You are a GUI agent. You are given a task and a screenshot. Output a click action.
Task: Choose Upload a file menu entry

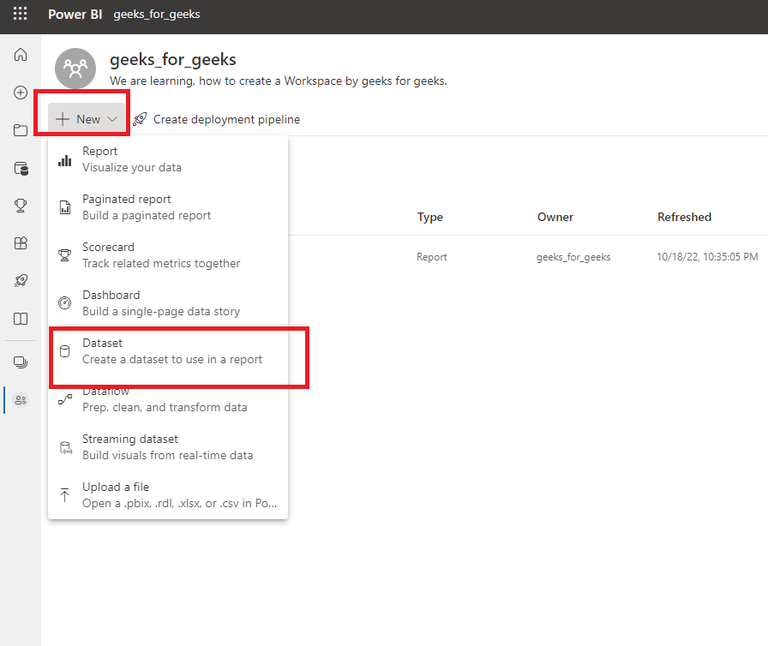(x=168, y=495)
